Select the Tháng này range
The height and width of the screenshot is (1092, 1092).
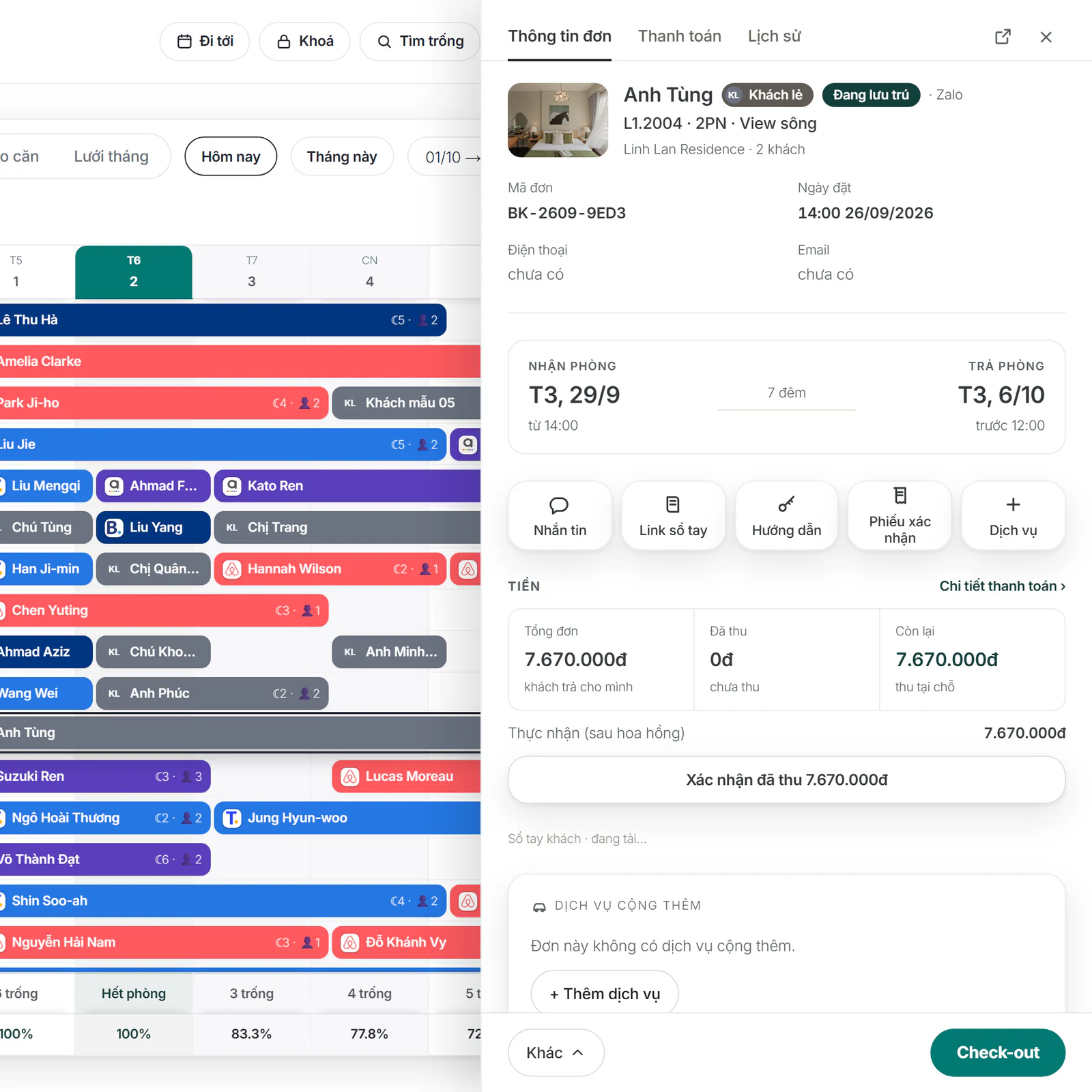tap(342, 156)
